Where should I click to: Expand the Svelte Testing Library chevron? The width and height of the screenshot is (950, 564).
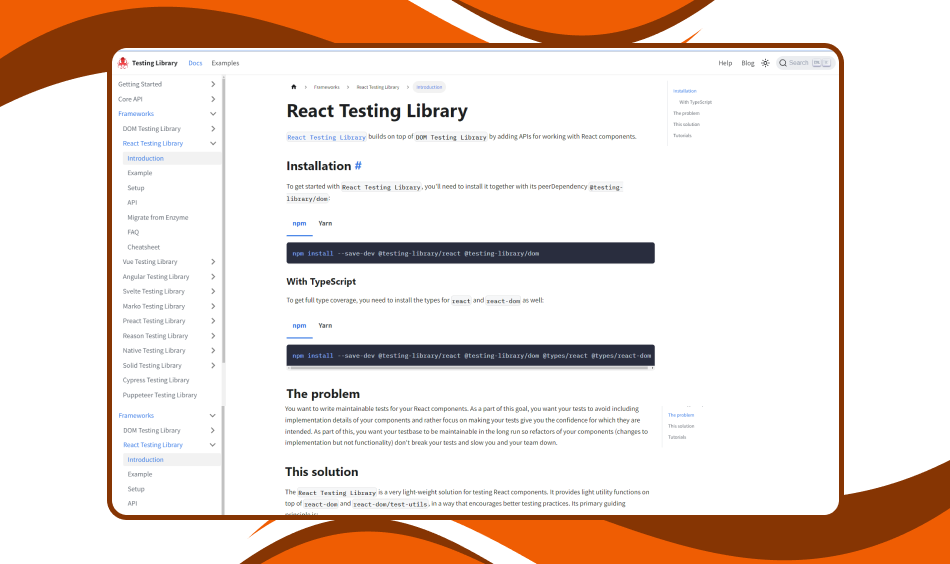213,291
